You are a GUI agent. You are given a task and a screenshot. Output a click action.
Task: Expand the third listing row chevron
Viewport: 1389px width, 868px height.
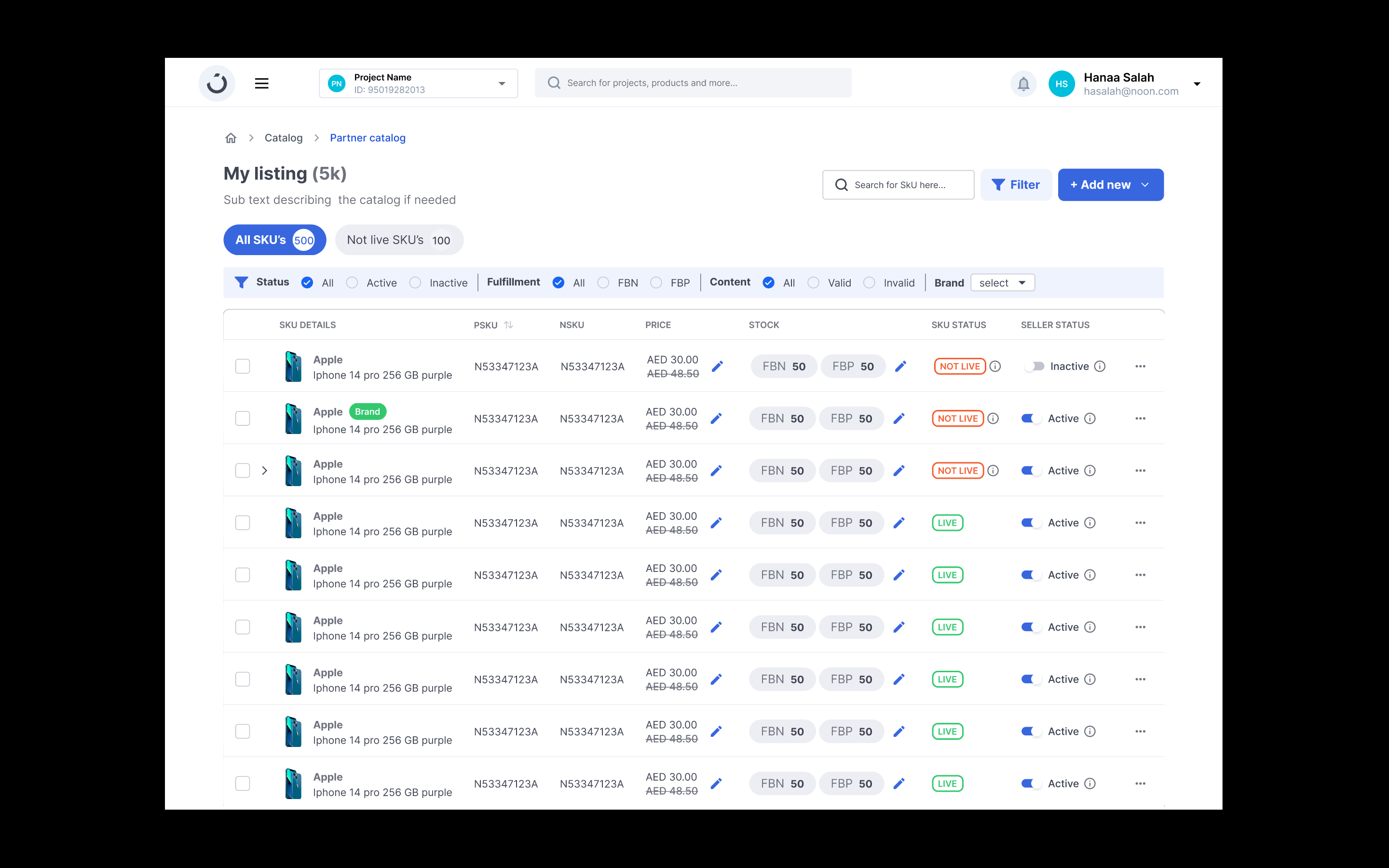(265, 470)
